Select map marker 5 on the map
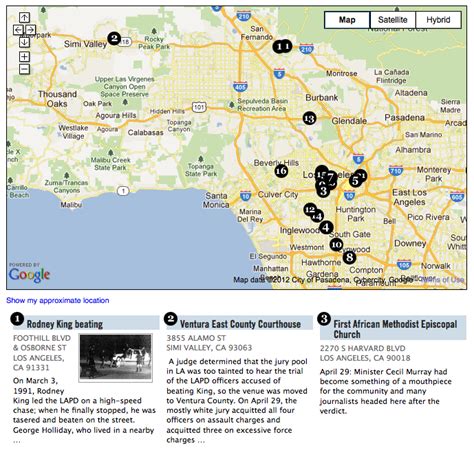 pos(355,181)
